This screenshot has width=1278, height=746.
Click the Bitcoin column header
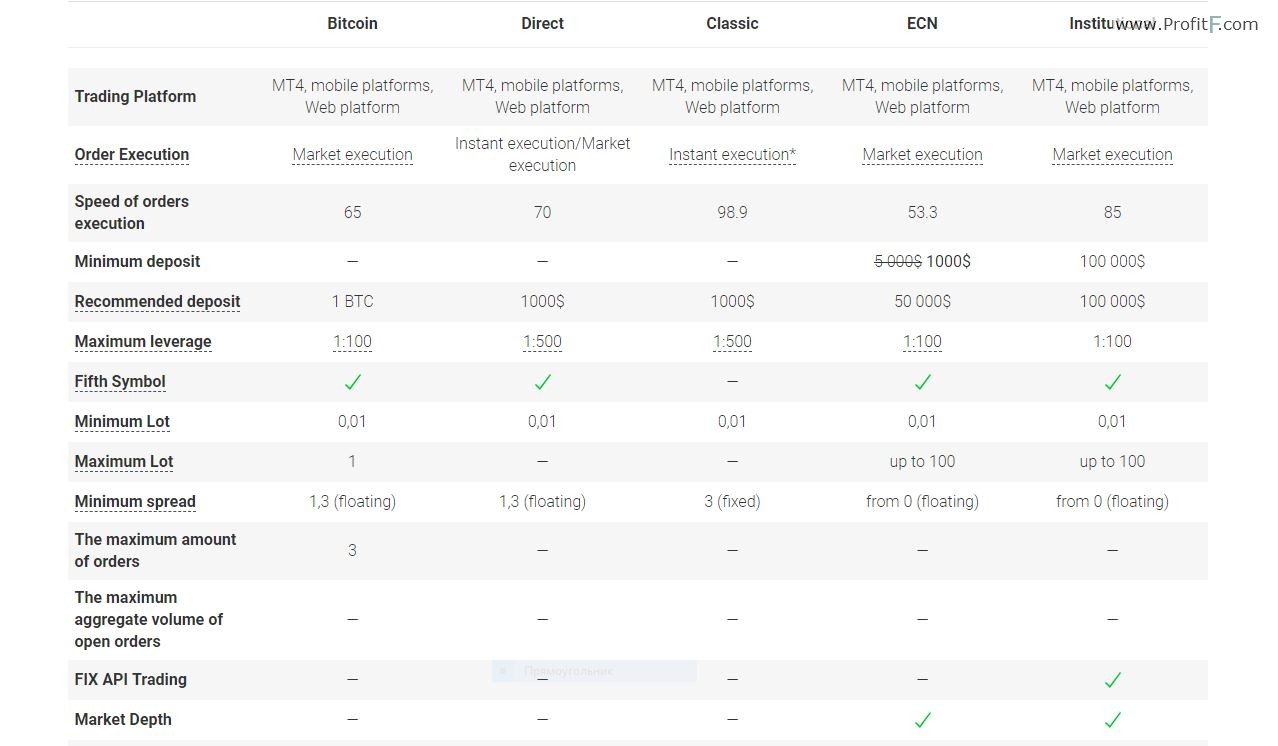tap(352, 23)
